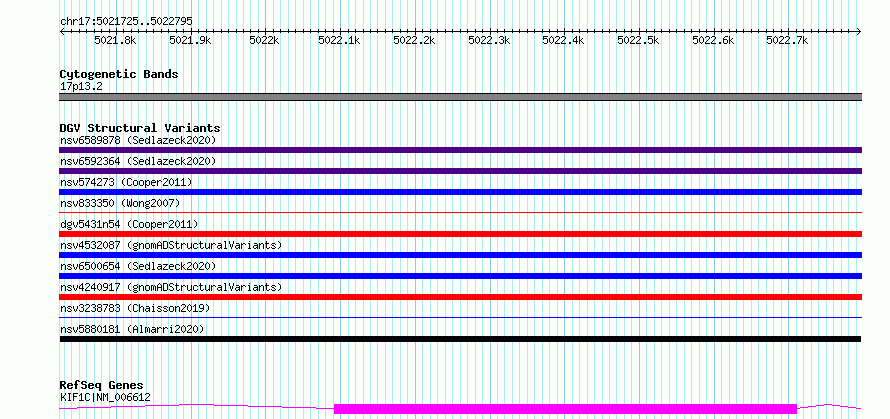Open variant nsv6592364 (Sedlazeck2020) label
This screenshot has height=419, width=890.
tap(138, 161)
